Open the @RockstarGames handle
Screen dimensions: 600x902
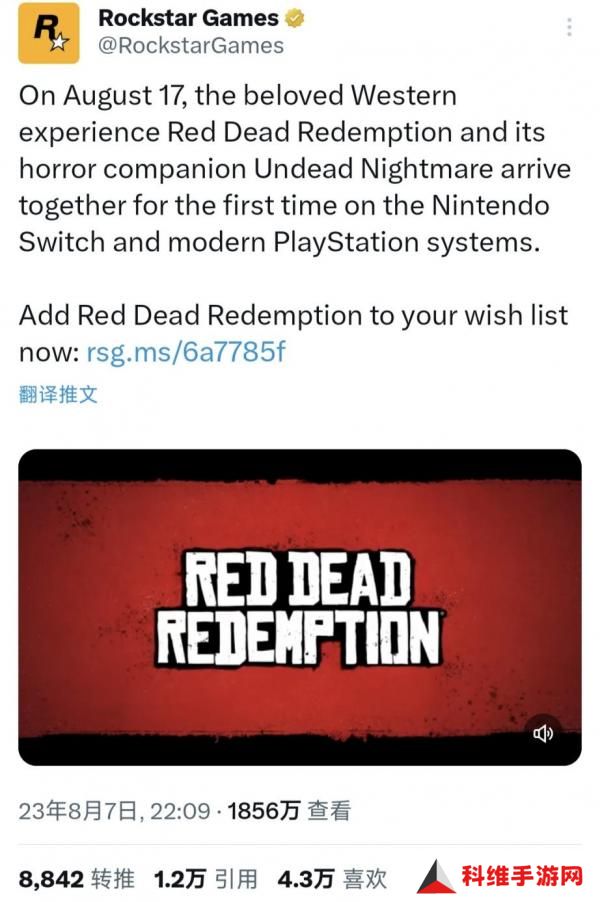pos(191,46)
